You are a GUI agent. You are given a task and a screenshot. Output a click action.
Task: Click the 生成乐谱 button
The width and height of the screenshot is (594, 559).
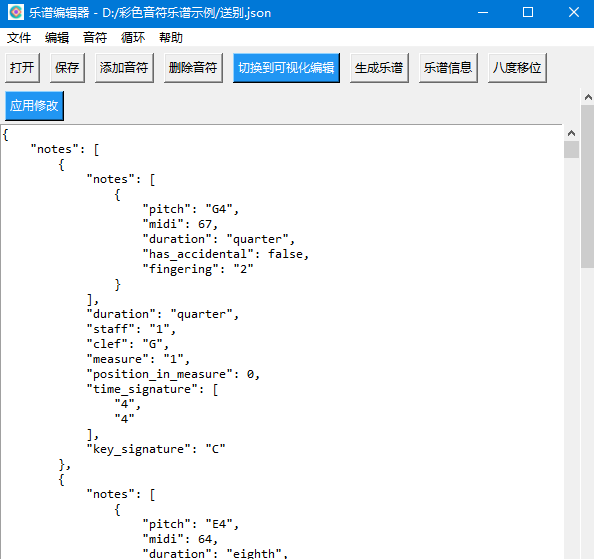point(379,68)
